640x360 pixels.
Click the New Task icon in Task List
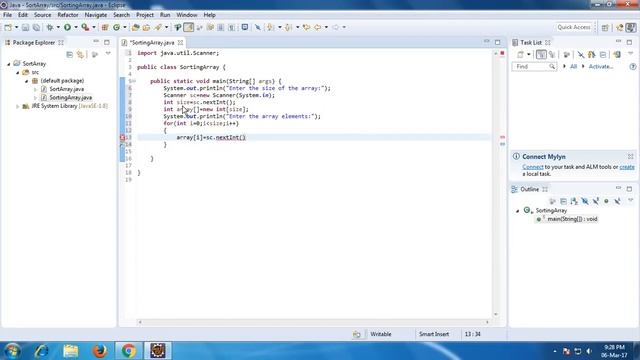520,54
